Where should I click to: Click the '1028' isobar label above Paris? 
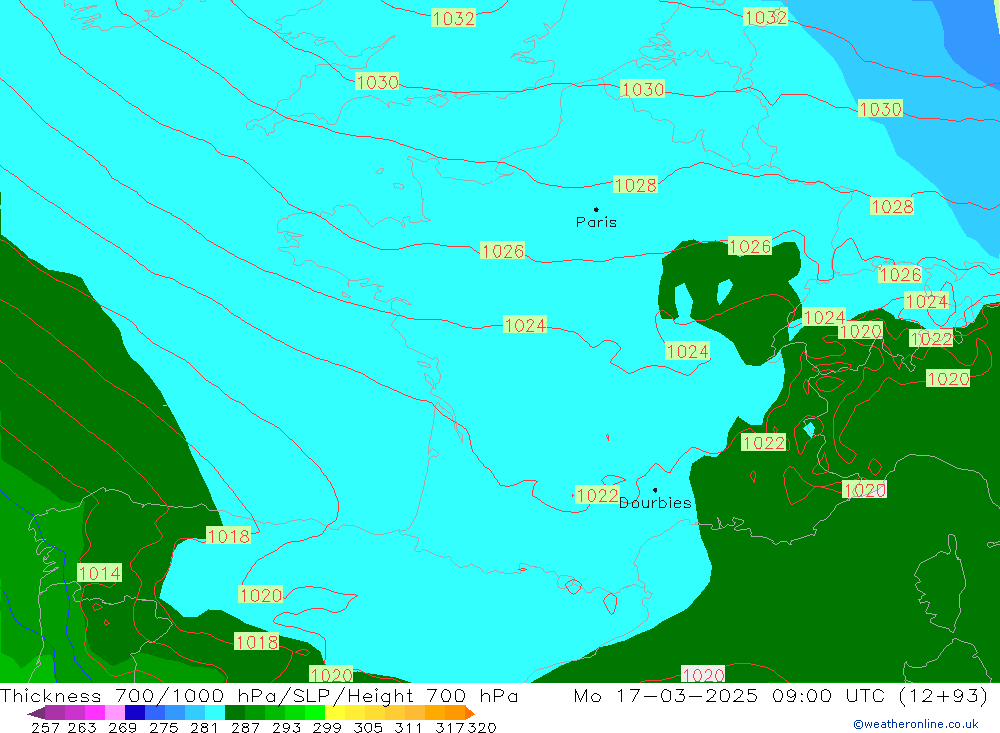click(x=635, y=184)
